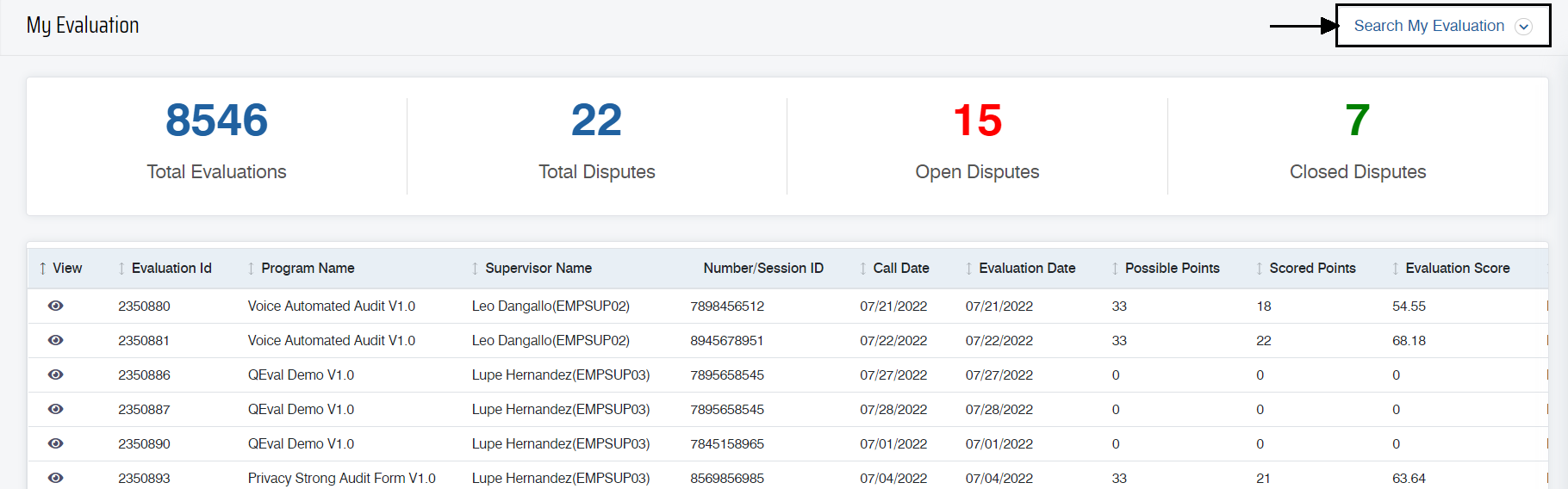Viewport: 1568px width, 489px height.
Task: Click Privacy Strong Audit Form V1.0 program
Action: [x=342, y=479]
